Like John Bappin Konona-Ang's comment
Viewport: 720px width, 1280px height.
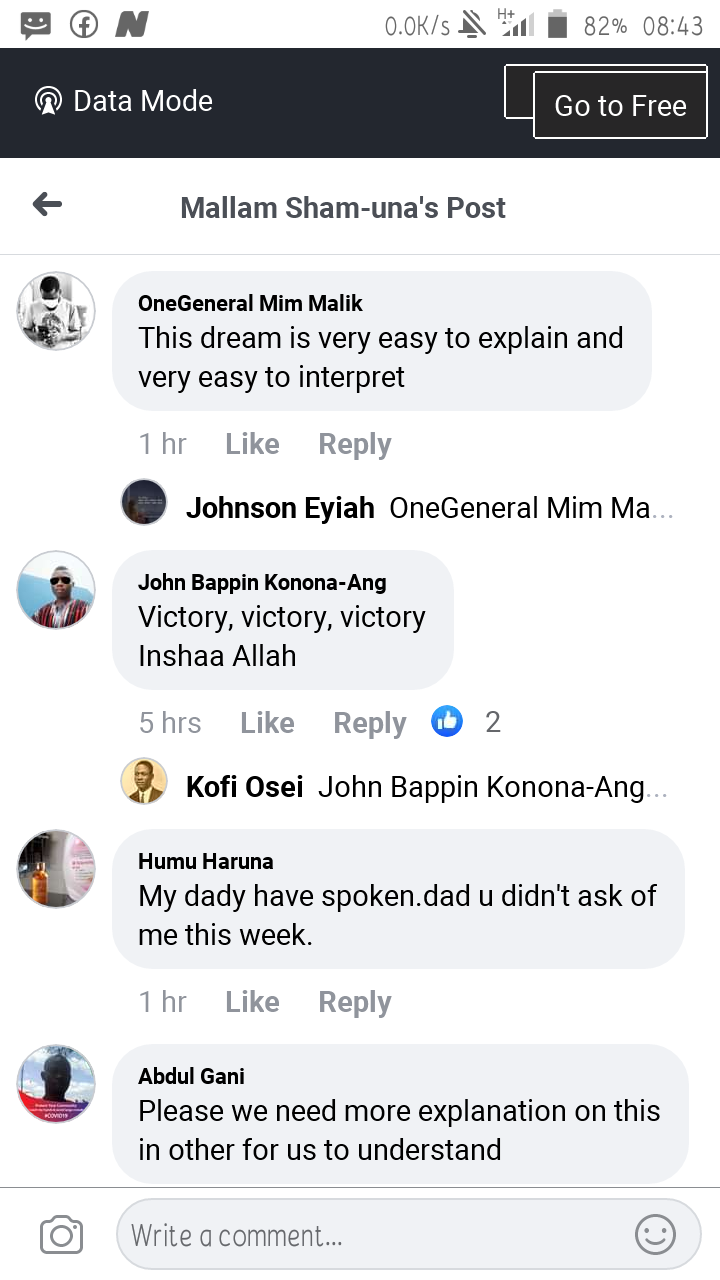(267, 723)
